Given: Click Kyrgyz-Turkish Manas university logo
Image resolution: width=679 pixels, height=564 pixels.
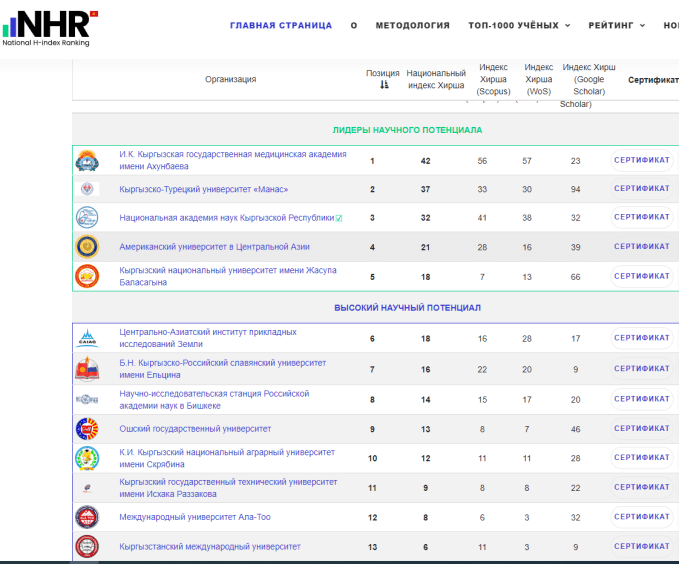Looking at the screenshot, I should coord(88,189).
